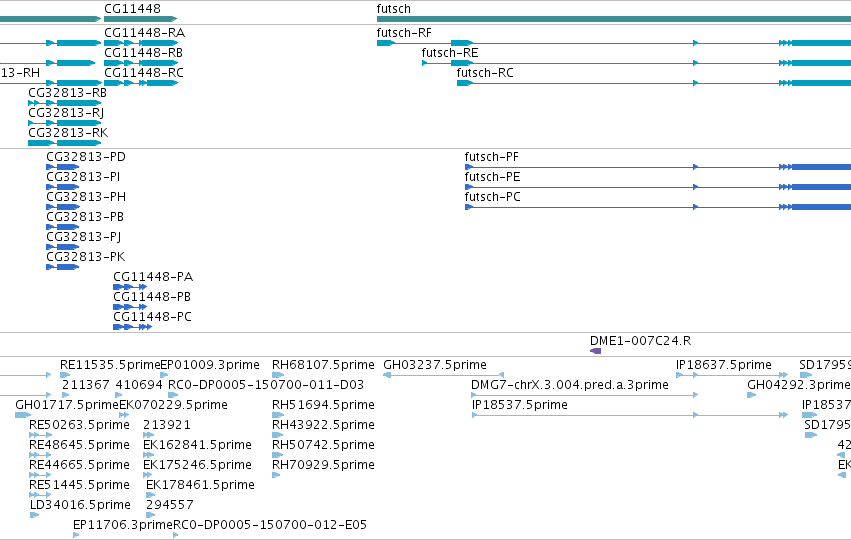Viewport: 851px width, 540px height.
Task: Click the purple DME1-007C24.R feature
Action: click(595, 351)
